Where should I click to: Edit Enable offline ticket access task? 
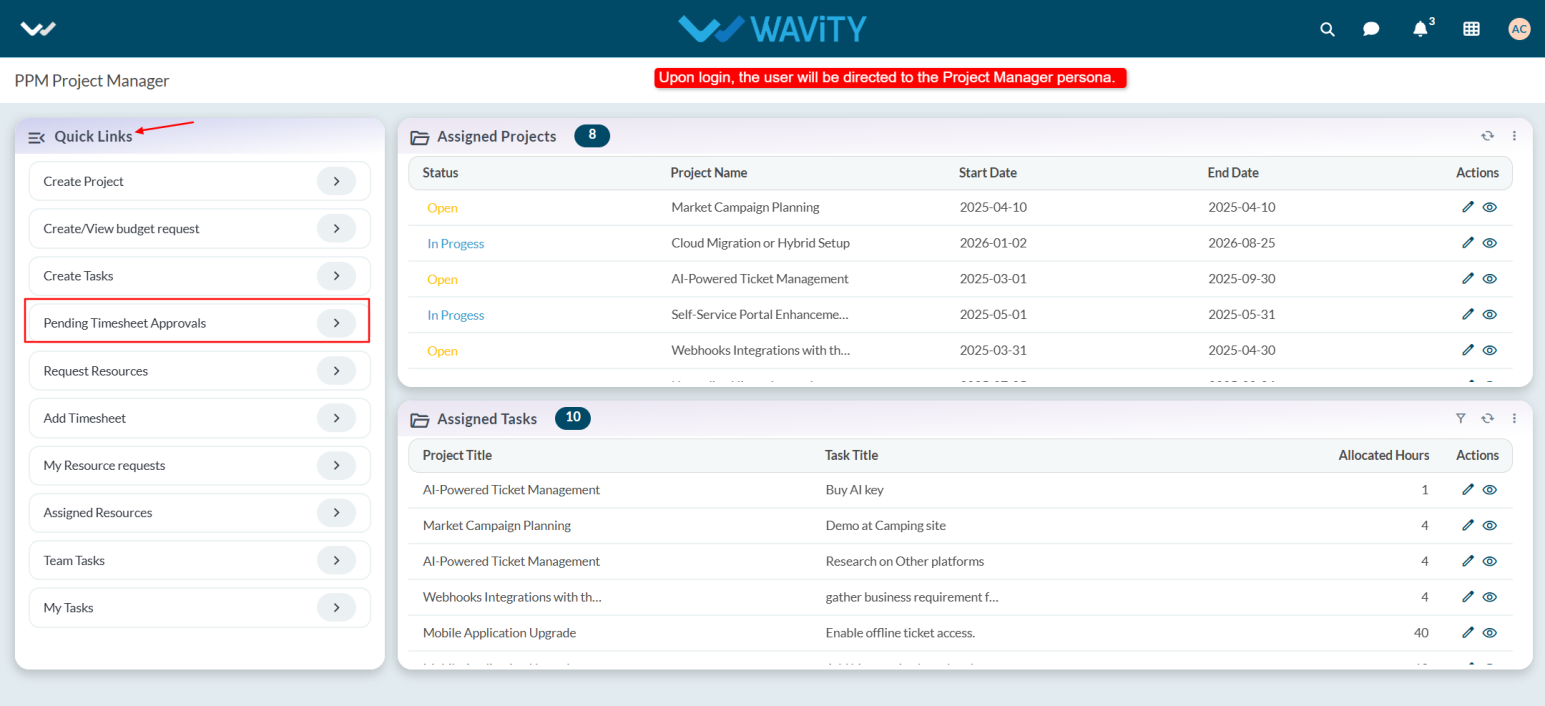(1467, 633)
